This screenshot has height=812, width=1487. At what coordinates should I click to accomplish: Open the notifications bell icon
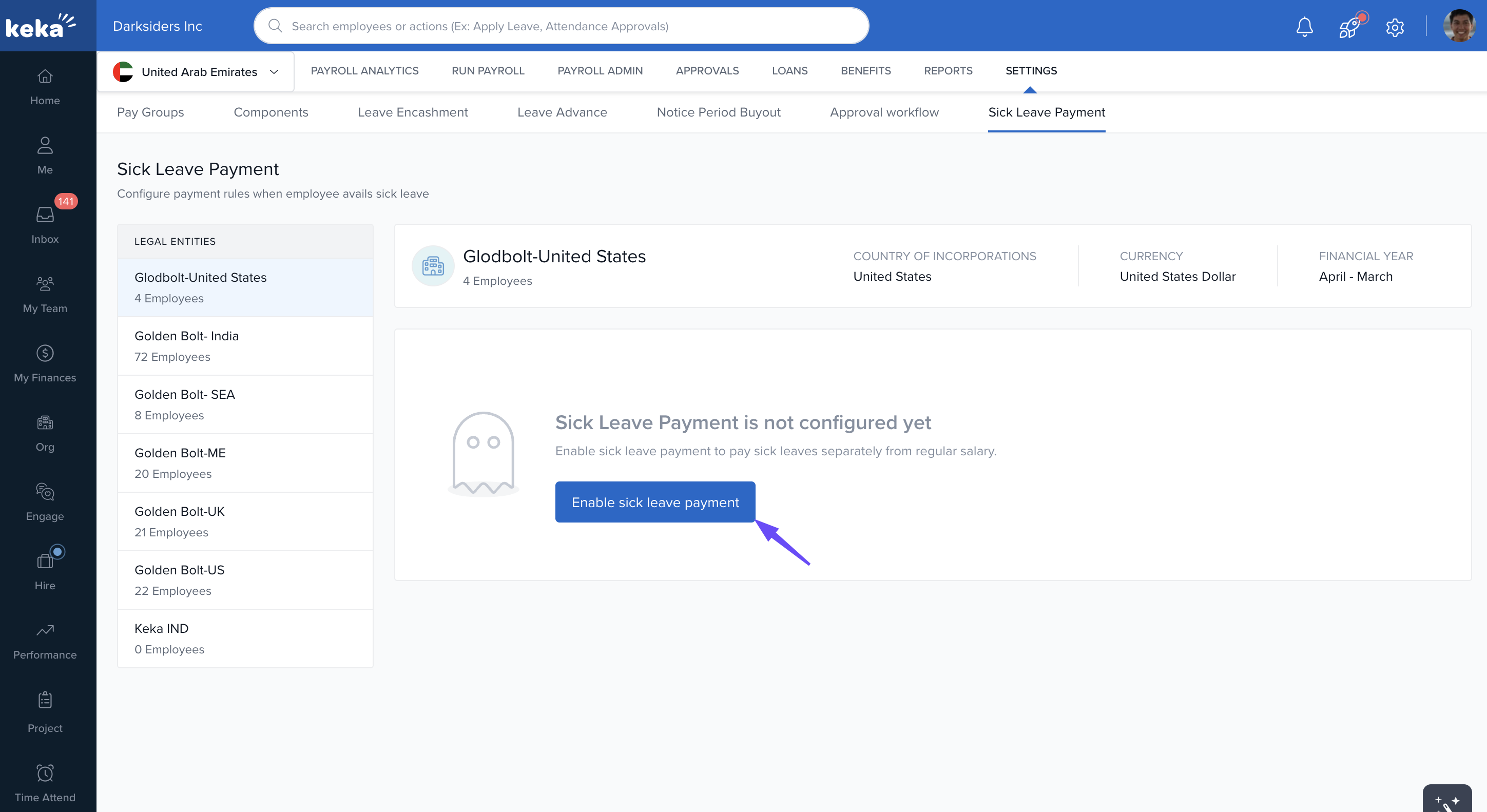pos(1304,27)
